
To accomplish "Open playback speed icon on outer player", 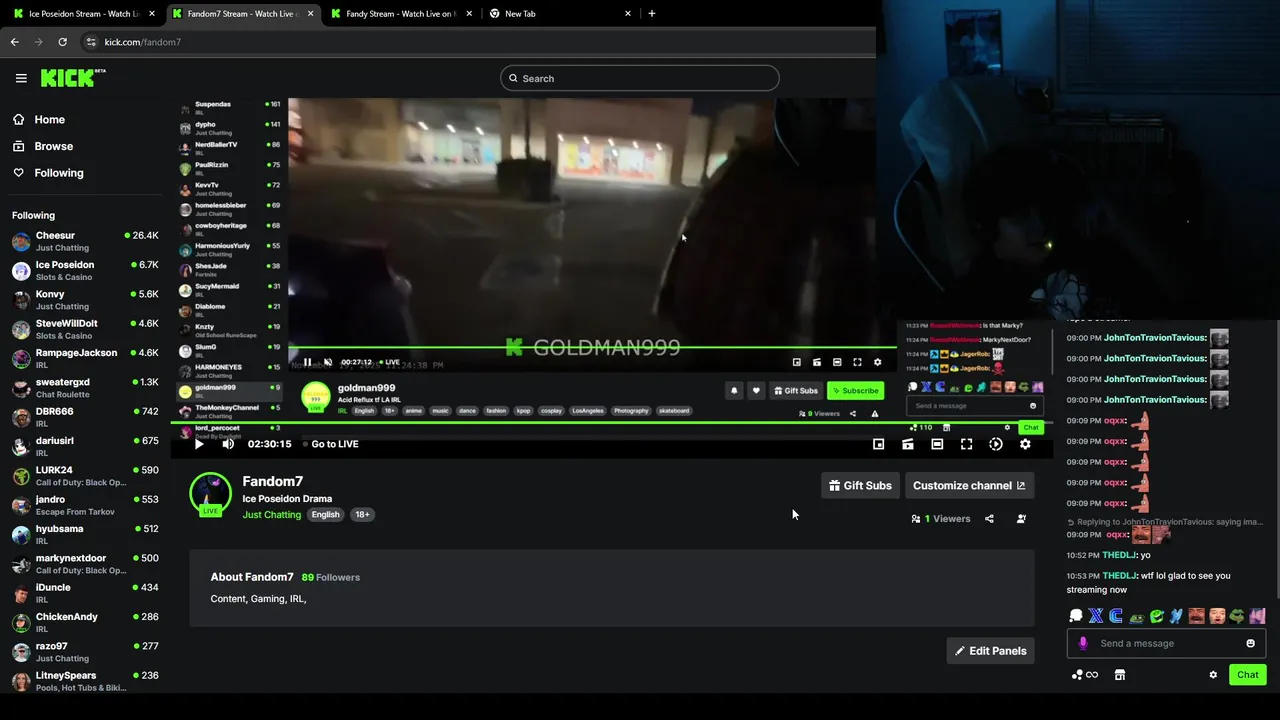I will (996, 444).
